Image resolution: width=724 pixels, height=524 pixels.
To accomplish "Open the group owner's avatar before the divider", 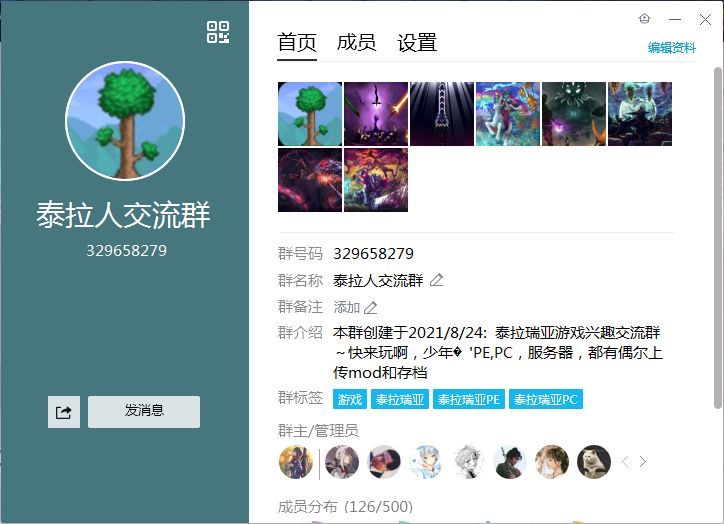I will [x=296, y=462].
